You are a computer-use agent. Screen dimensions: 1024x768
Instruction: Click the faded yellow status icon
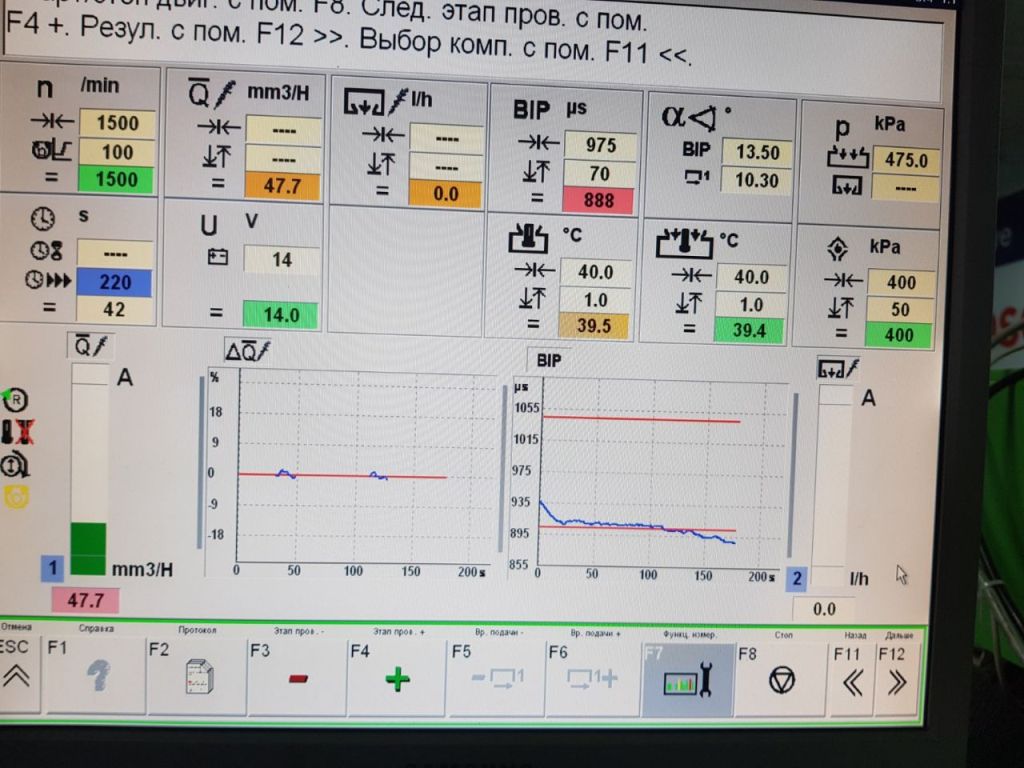[x=16, y=497]
